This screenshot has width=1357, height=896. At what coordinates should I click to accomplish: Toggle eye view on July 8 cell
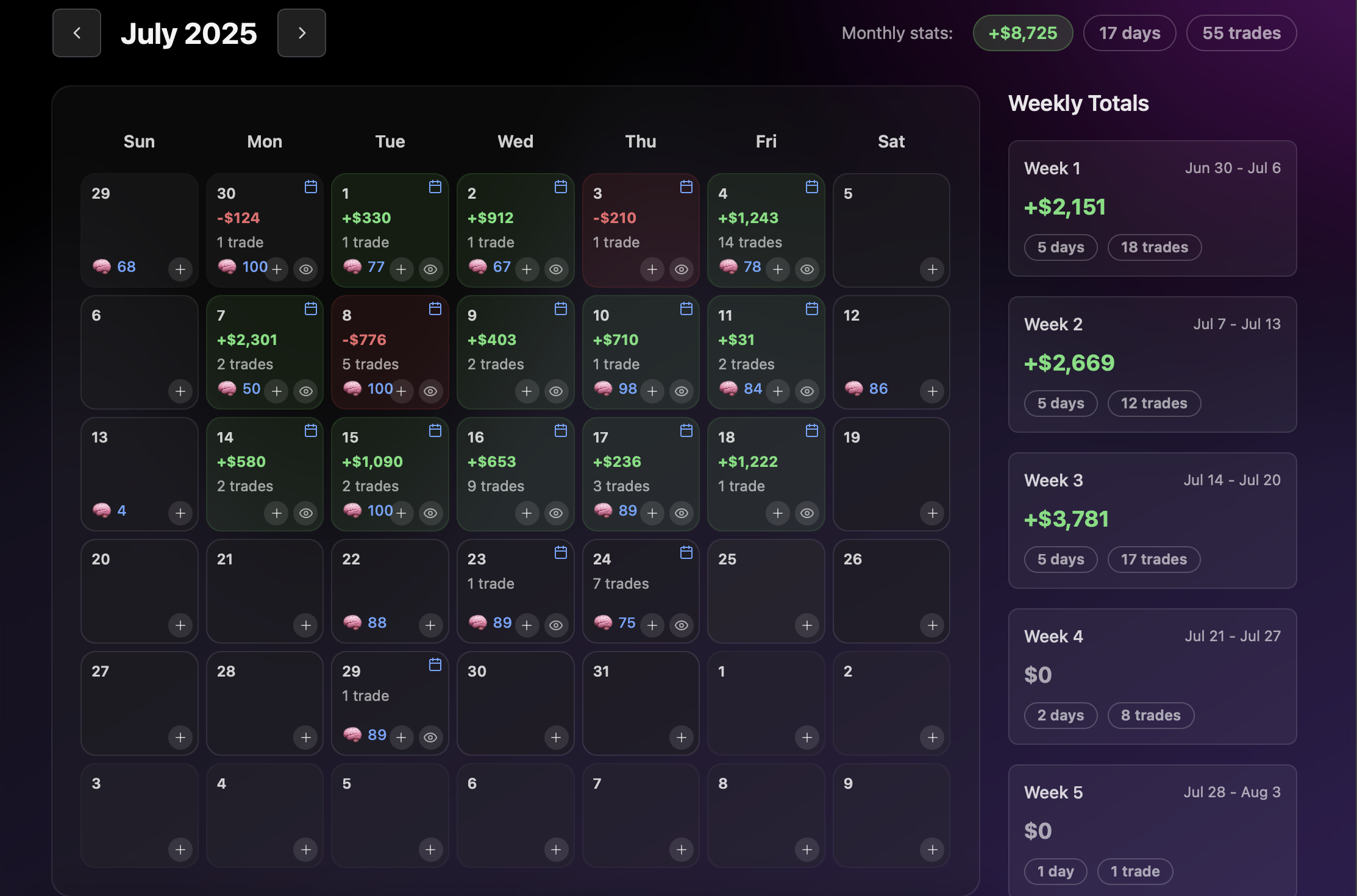430,391
